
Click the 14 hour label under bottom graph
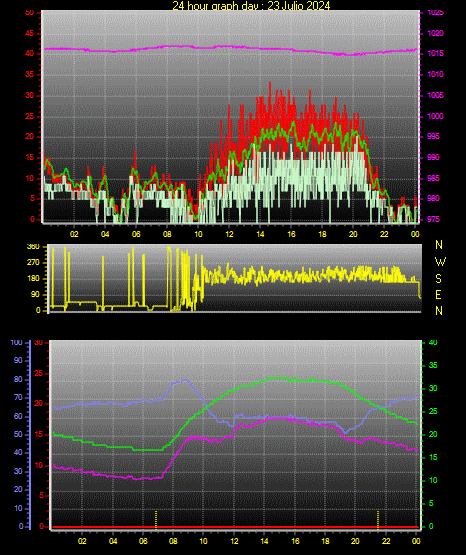(264, 541)
